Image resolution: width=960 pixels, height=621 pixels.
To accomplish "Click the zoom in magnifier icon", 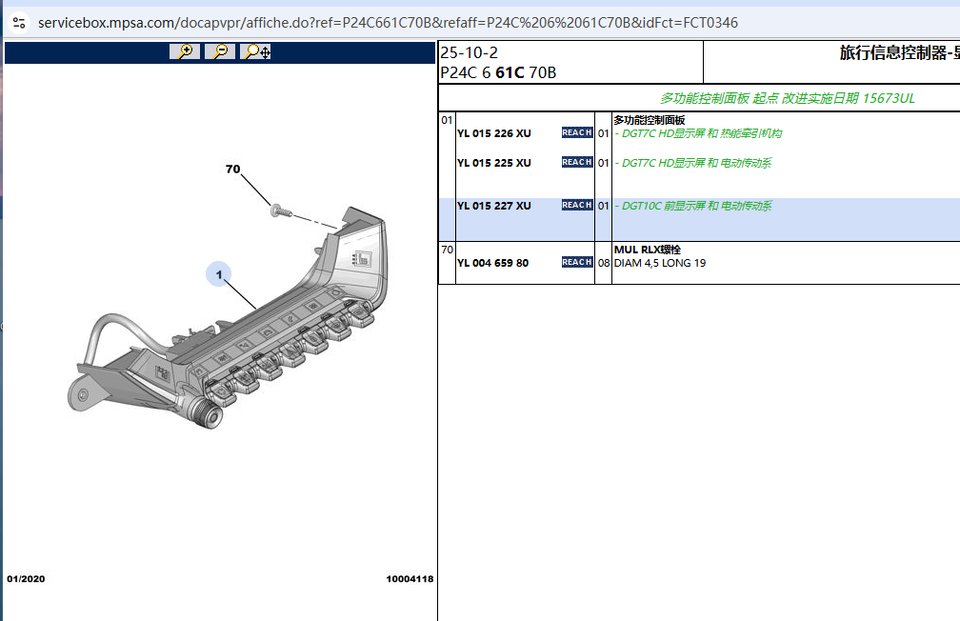I will tap(185, 51).
